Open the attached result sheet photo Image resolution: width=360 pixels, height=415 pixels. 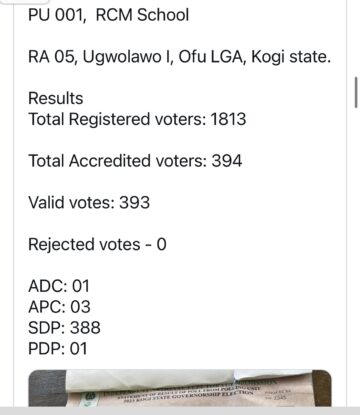tap(180, 388)
